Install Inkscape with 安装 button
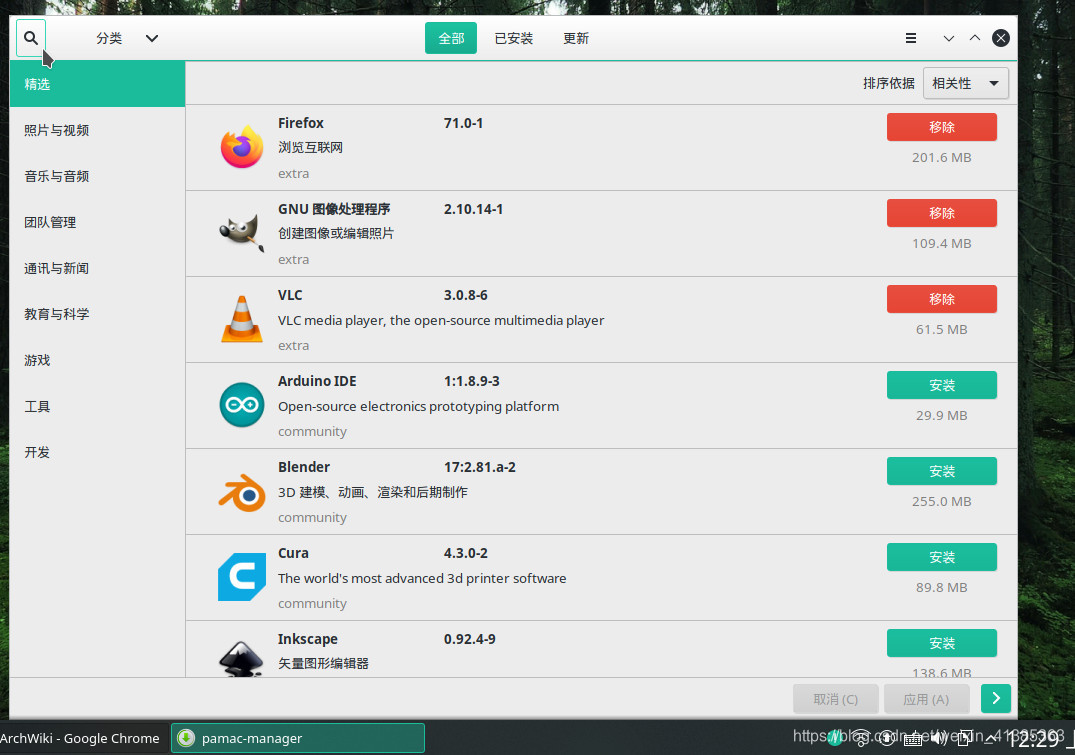Viewport: 1075px width, 755px height. 941,643
